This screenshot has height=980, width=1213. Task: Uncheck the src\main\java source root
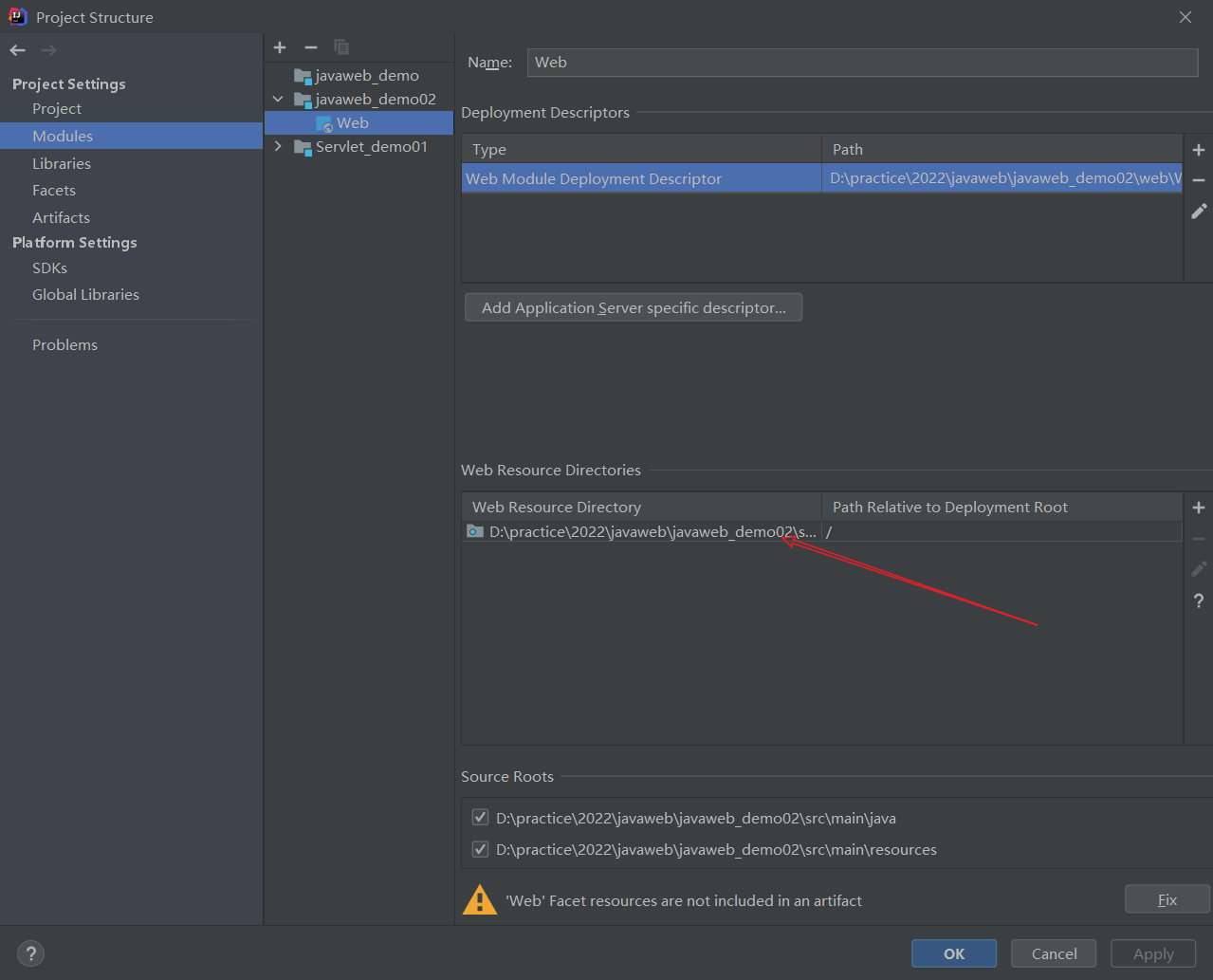pos(481,818)
